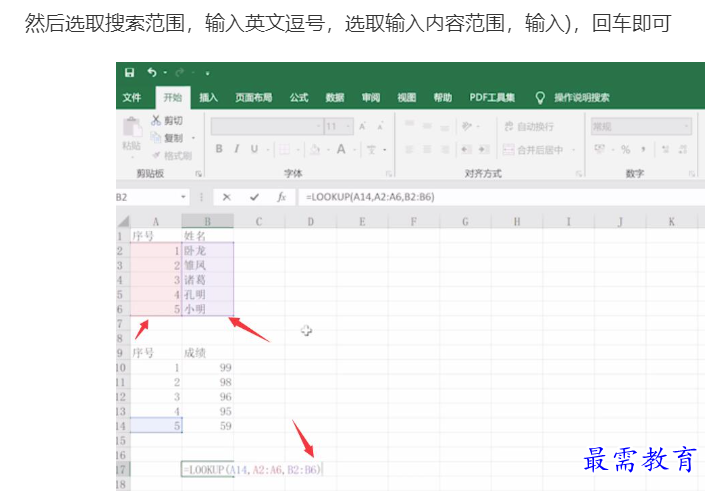Click the 复制 copy button
The width and height of the screenshot is (705, 491).
pyautogui.click(x=167, y=138)
